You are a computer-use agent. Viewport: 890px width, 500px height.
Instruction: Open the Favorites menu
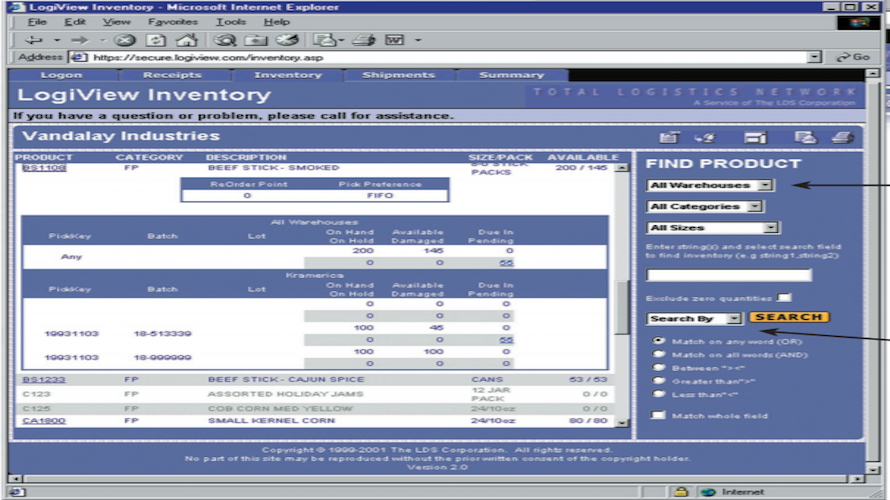pyautogui.click(x=173, y=22)
